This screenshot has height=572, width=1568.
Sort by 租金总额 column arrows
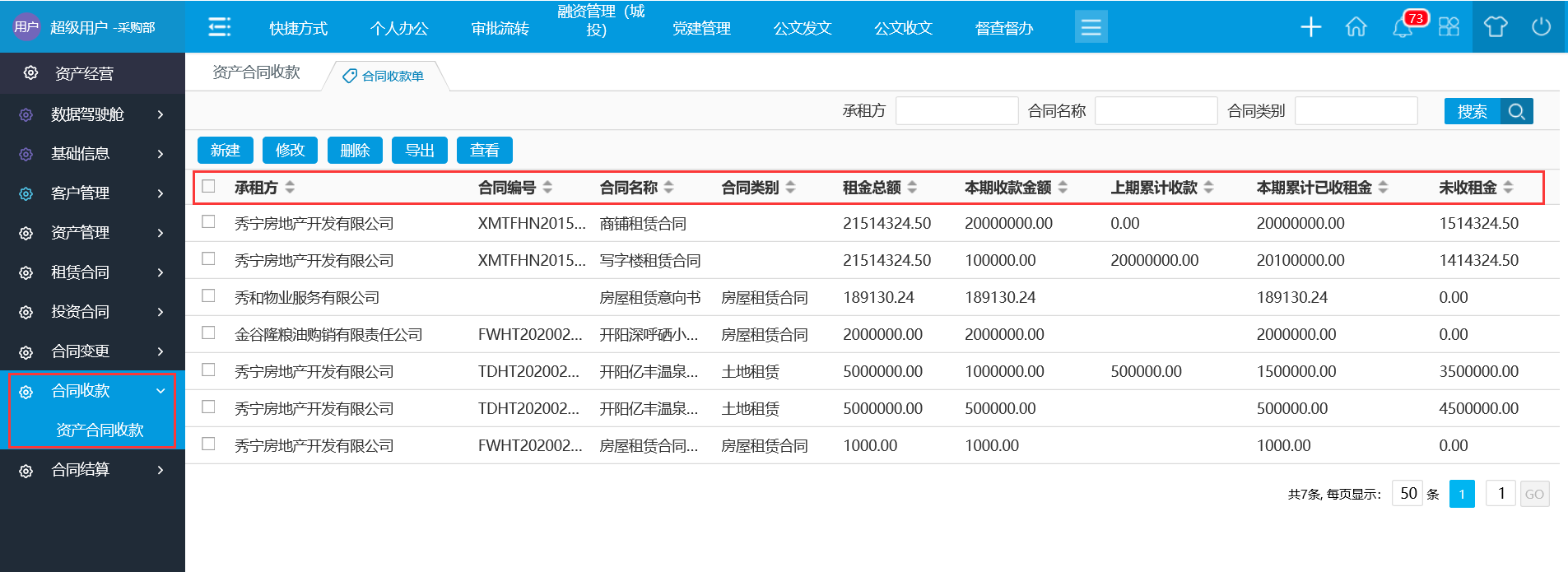point(912,188)
